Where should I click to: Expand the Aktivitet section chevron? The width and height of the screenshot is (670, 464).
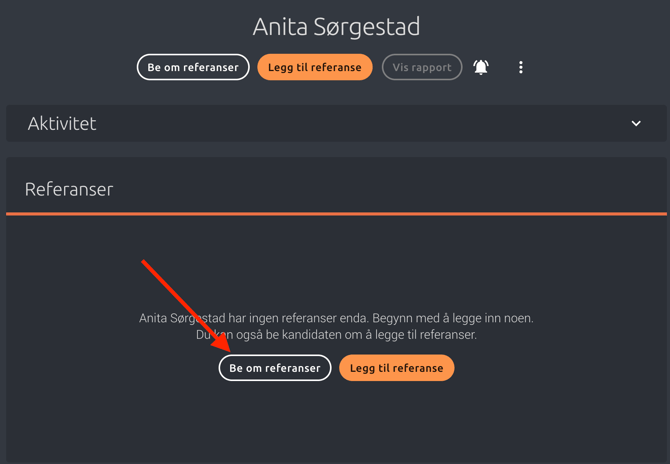pos(636,124)
